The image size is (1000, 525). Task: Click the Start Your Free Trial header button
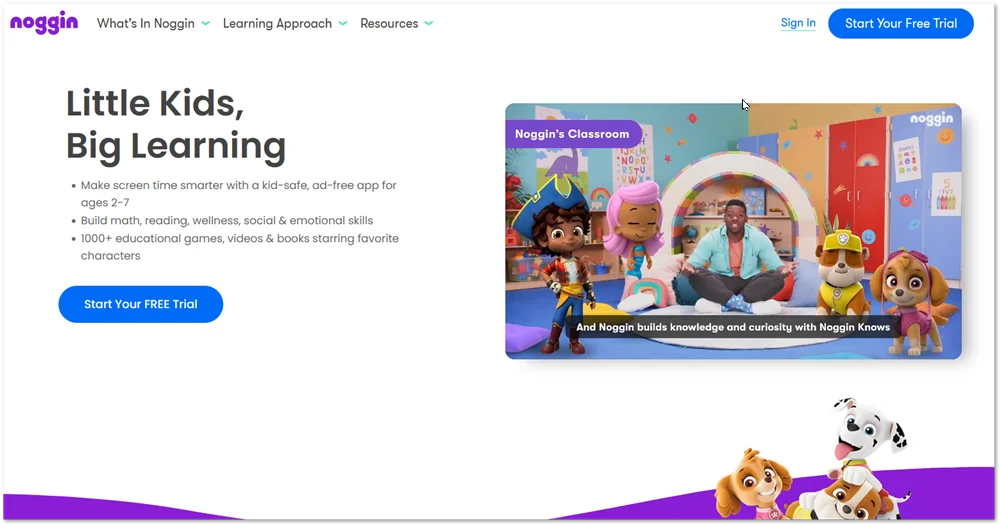[901, 24]
